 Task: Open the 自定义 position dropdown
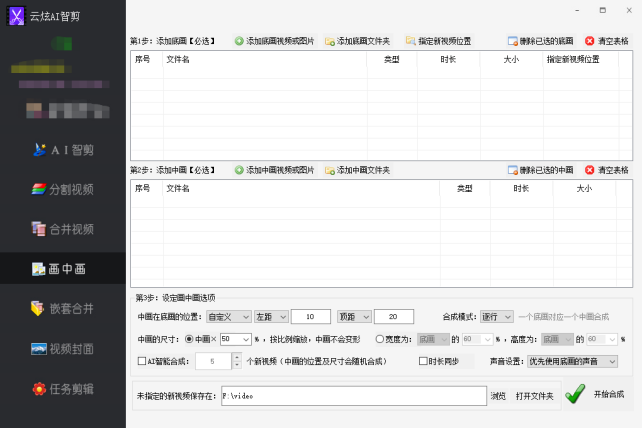(228, 317)
